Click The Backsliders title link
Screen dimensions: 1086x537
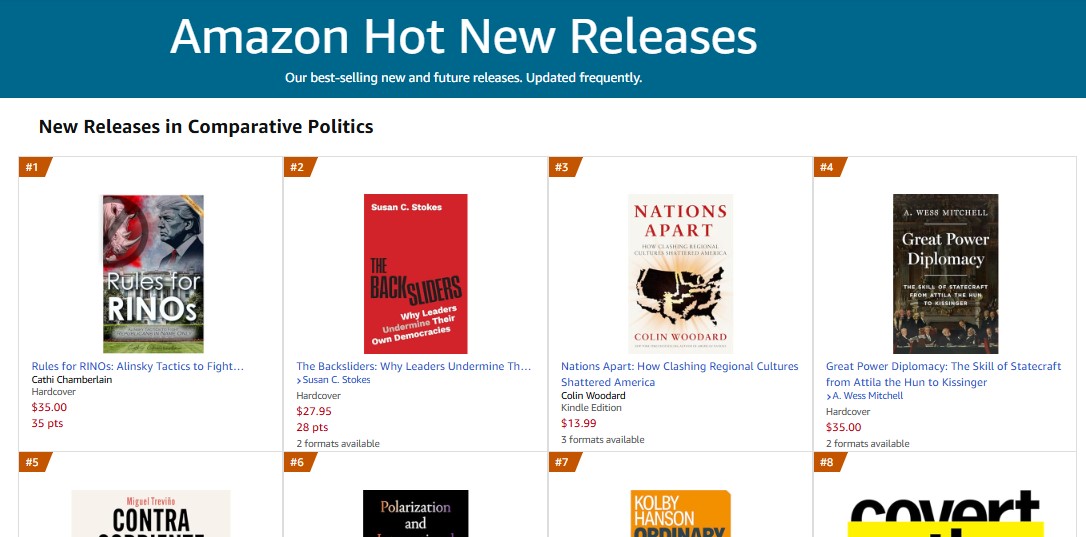tap(414, 366)
